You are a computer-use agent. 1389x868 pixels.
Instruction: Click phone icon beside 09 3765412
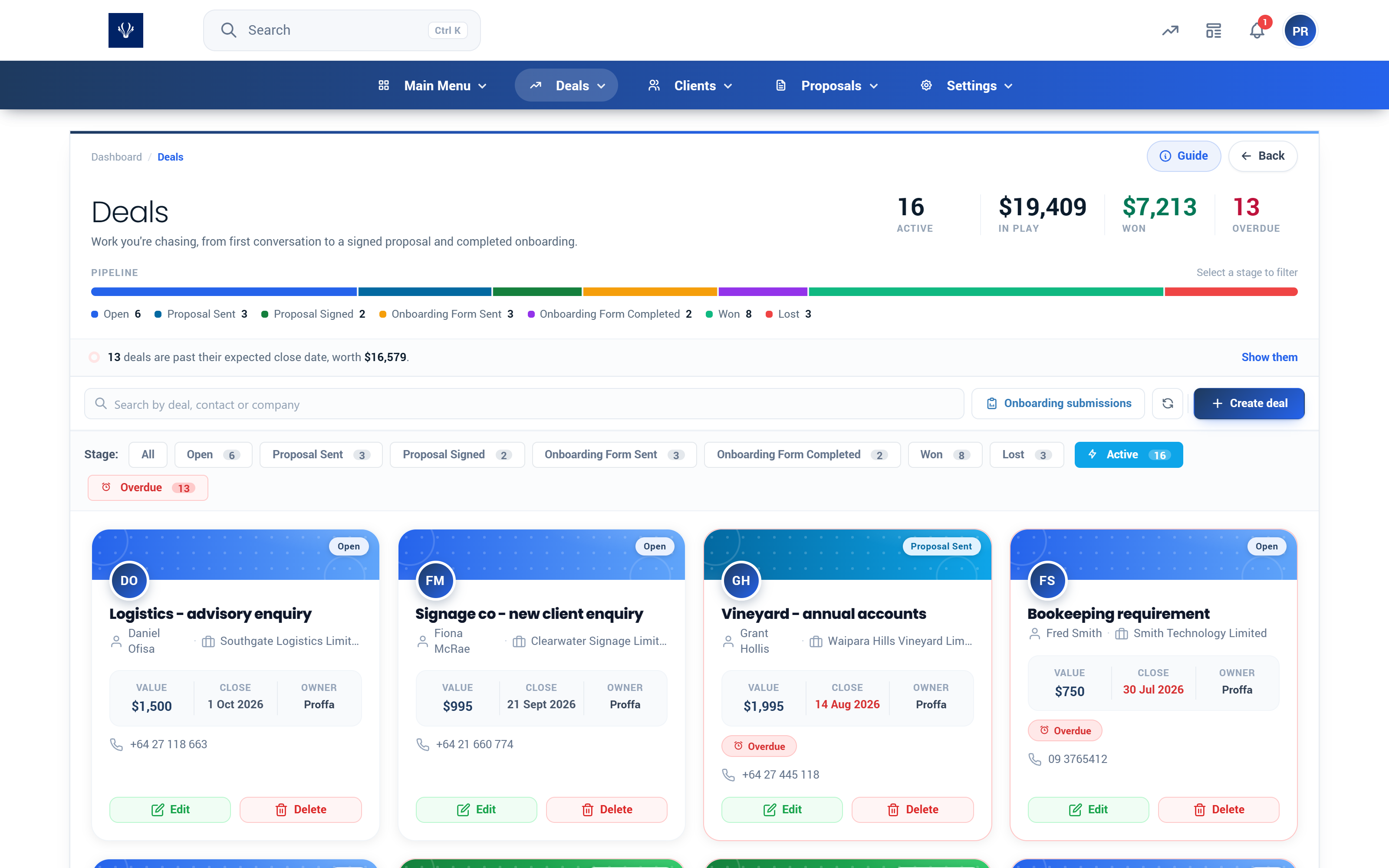[x=1035, y=759]
